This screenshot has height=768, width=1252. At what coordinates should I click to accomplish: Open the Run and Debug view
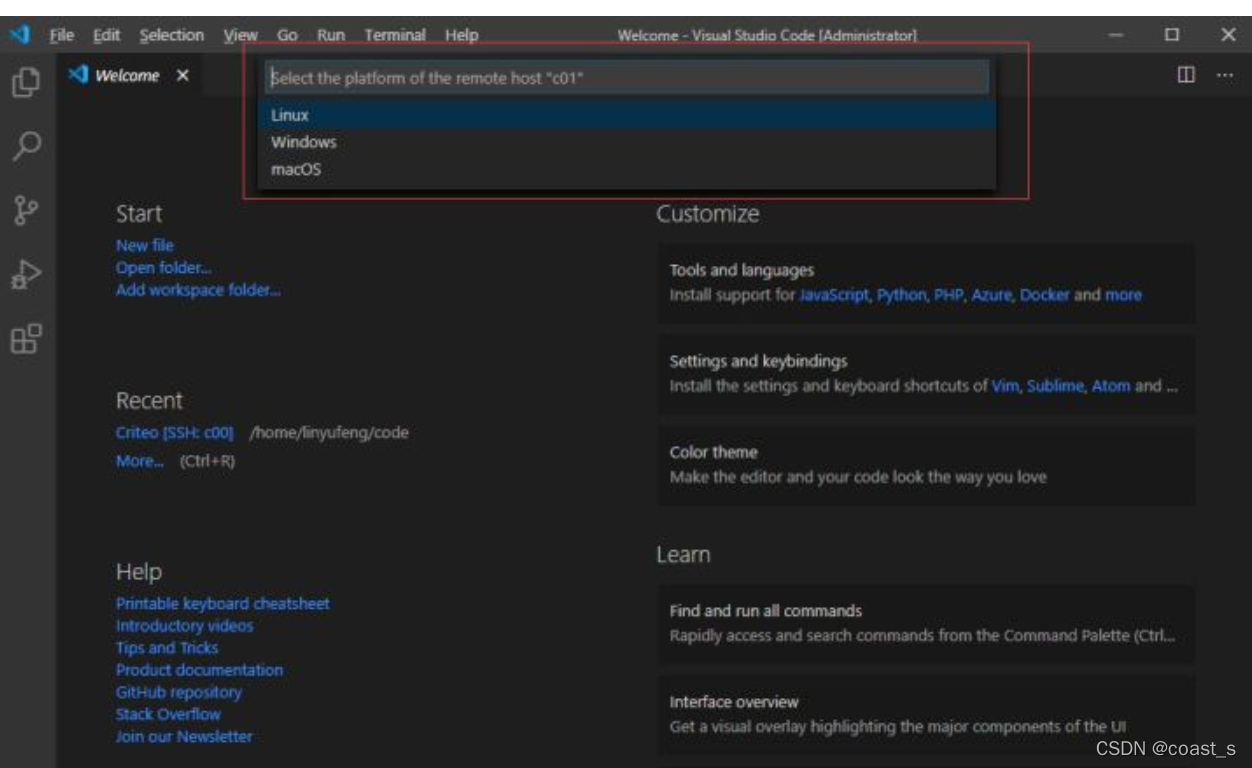pos(26,275)
